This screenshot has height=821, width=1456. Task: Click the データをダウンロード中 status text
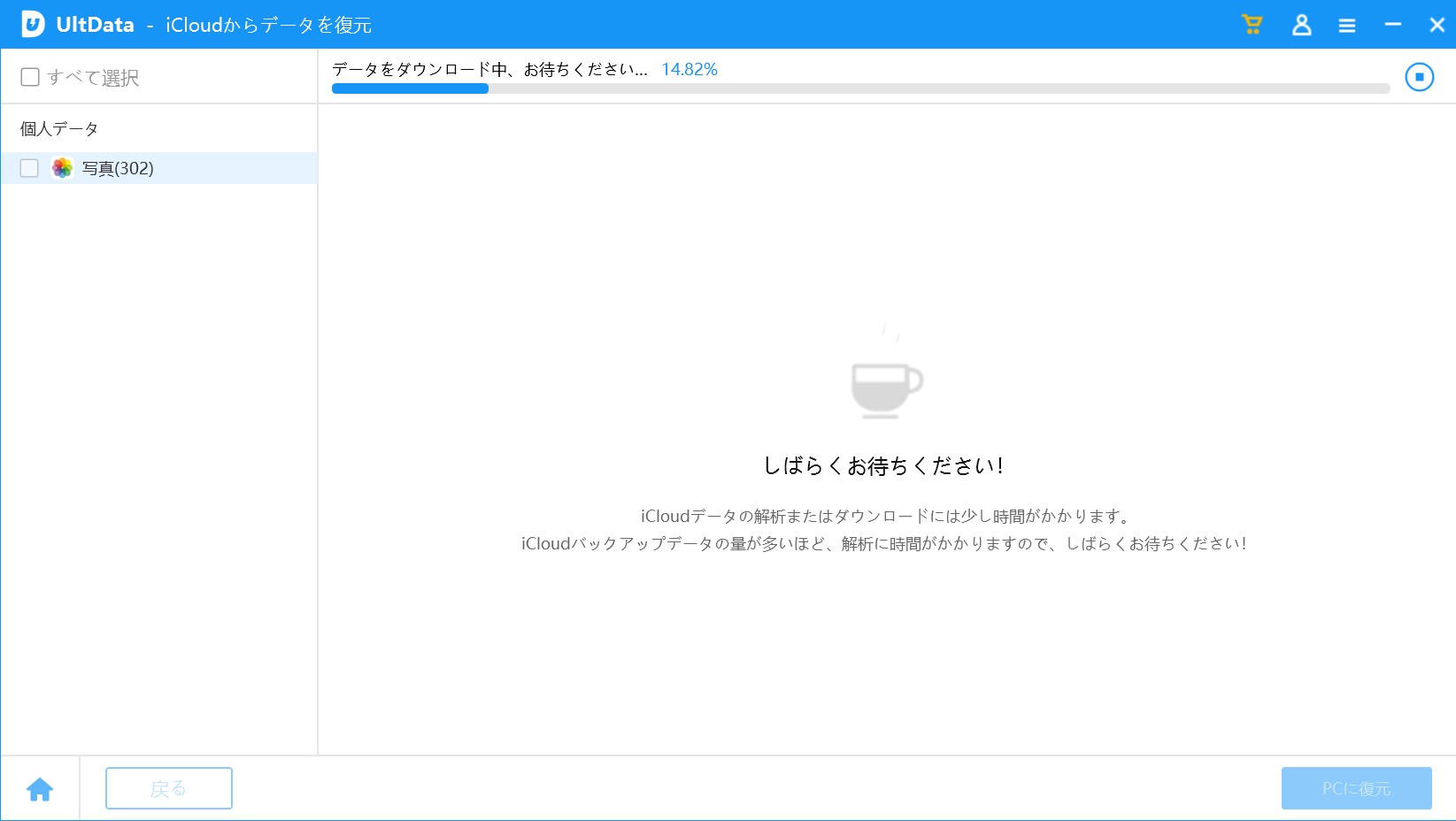click(x=489, y=69)
